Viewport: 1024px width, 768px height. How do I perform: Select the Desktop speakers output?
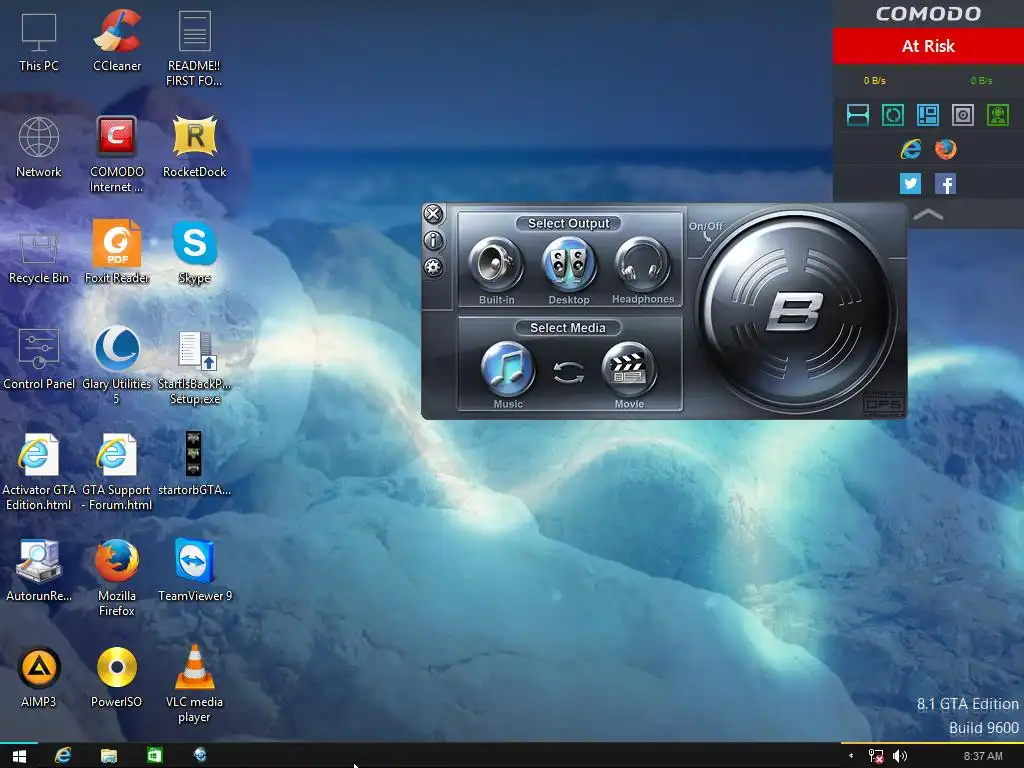[569, 264]
